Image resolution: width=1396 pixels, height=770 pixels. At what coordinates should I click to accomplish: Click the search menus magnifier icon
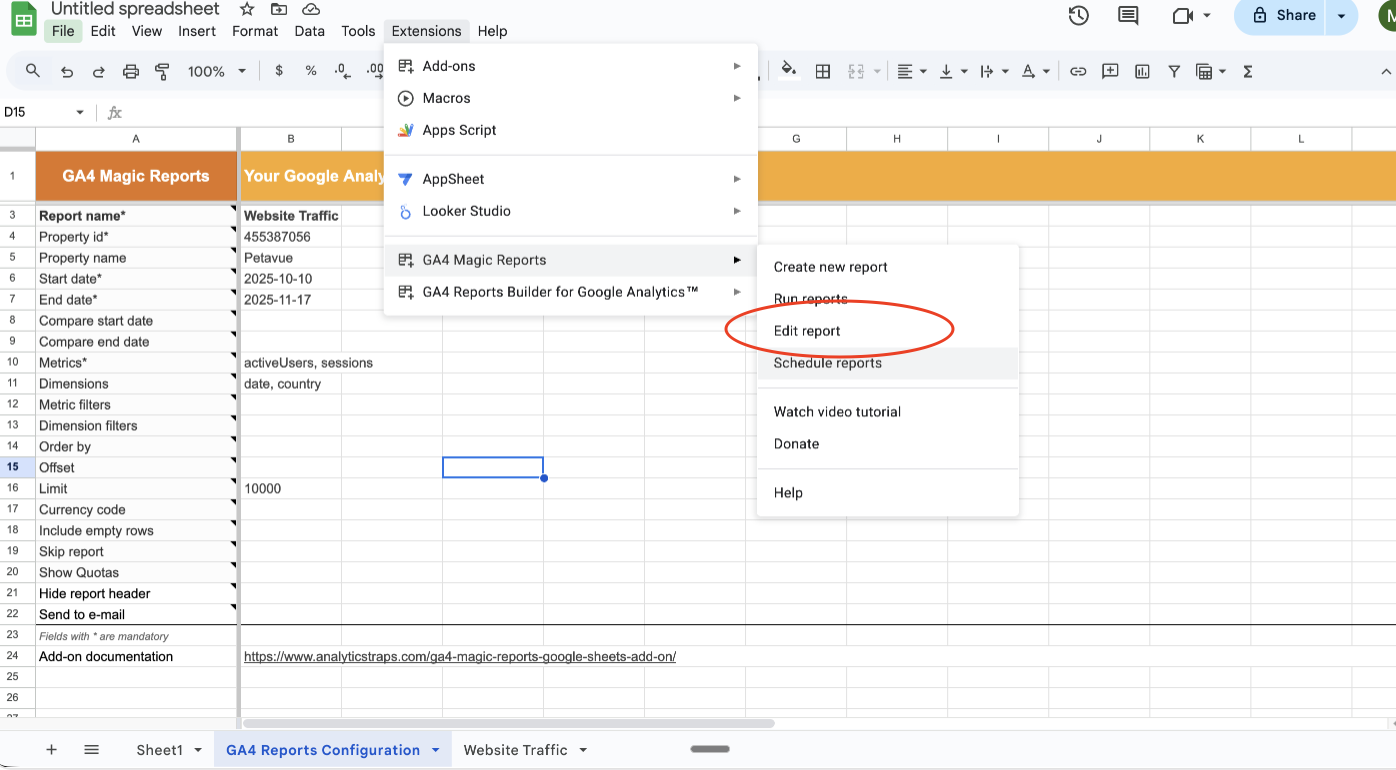click(x=33, y=71)
